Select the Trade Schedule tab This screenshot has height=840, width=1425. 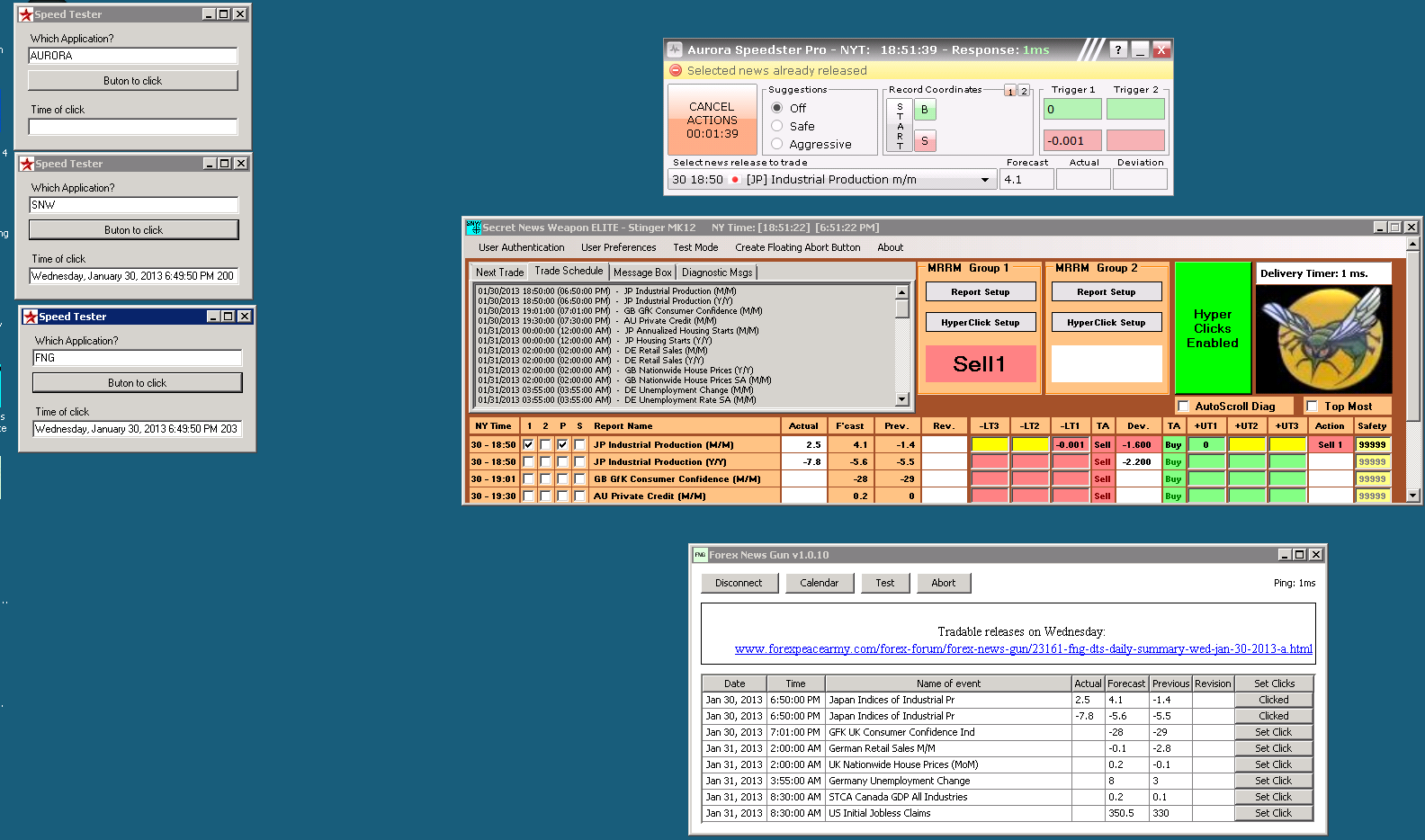569,271
